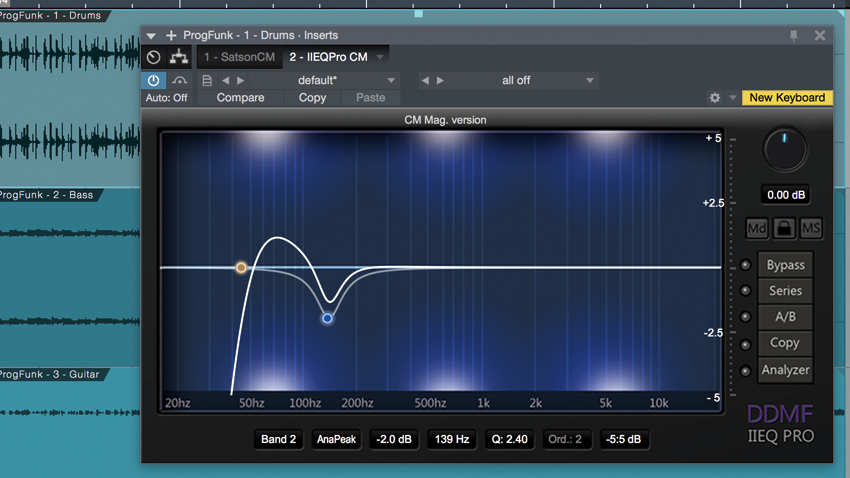Expand the arrow beside the gear icon

[732, 98]
